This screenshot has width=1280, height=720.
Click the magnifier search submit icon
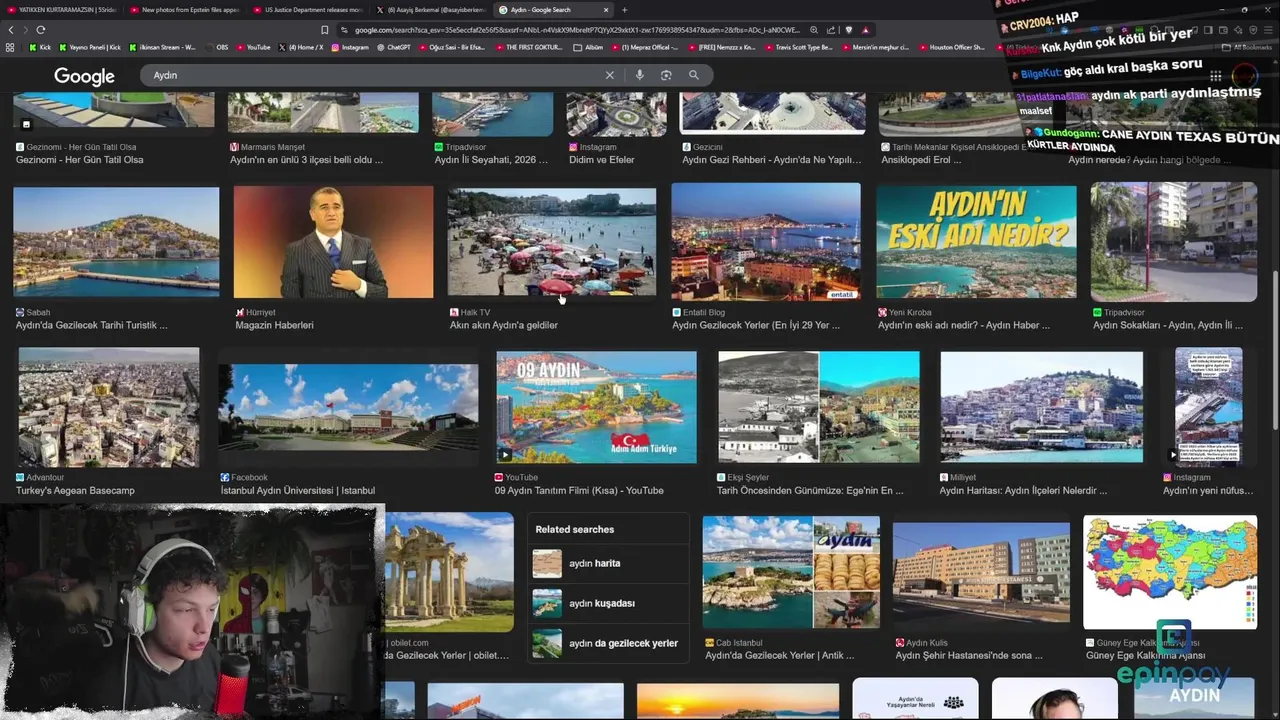click(x=694, y=75)
